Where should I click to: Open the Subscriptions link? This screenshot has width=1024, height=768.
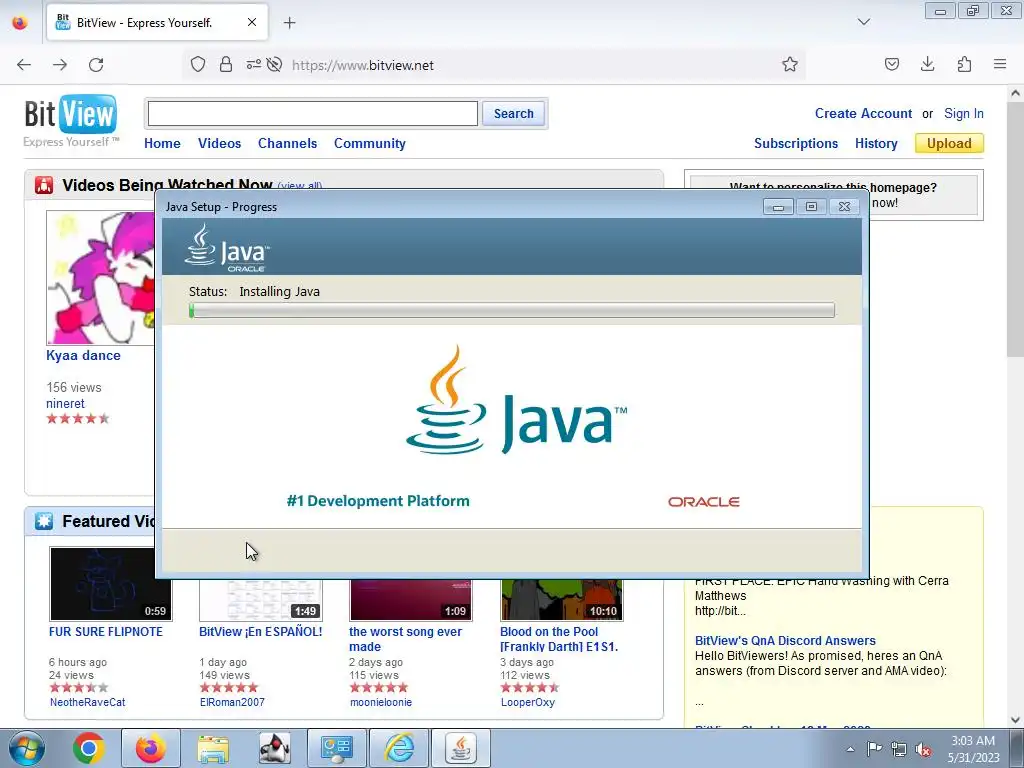click(795, 144)
